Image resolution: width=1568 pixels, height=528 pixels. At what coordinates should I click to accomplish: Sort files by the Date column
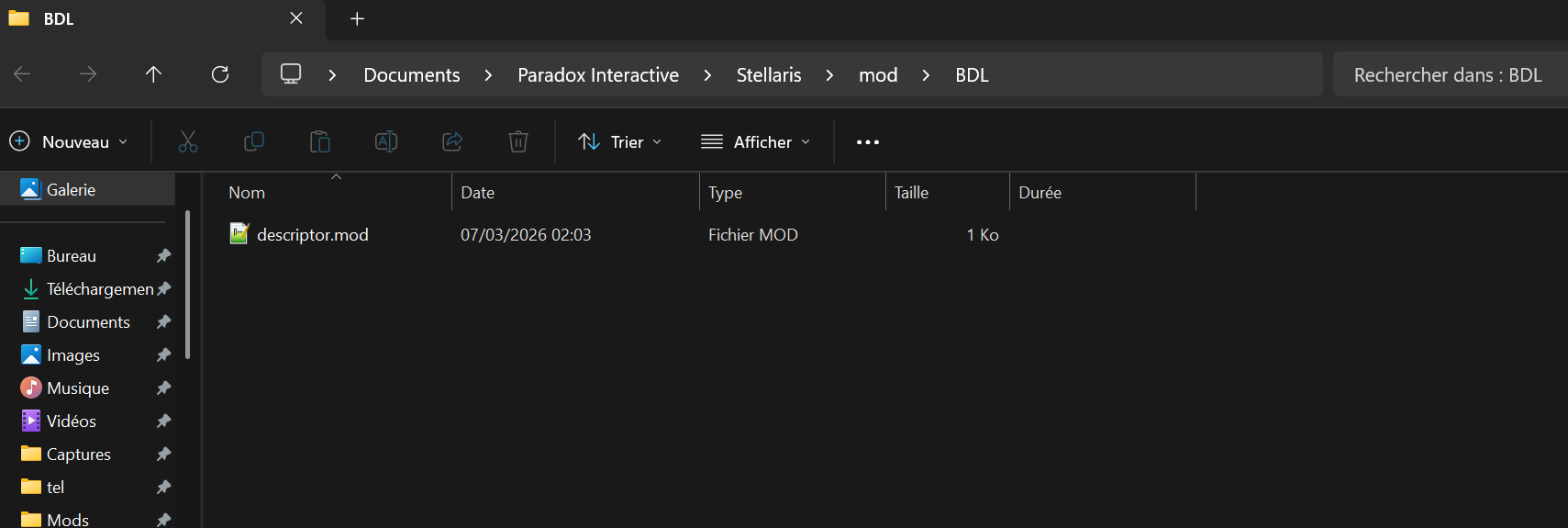(x=575, y=193)
